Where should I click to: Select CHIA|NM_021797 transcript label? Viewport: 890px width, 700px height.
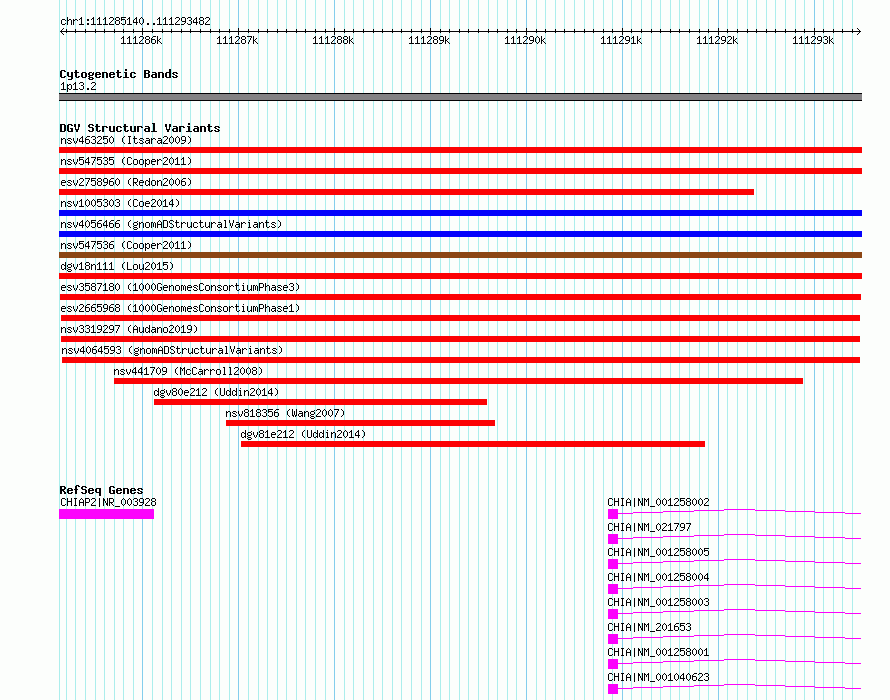point(649,527)
